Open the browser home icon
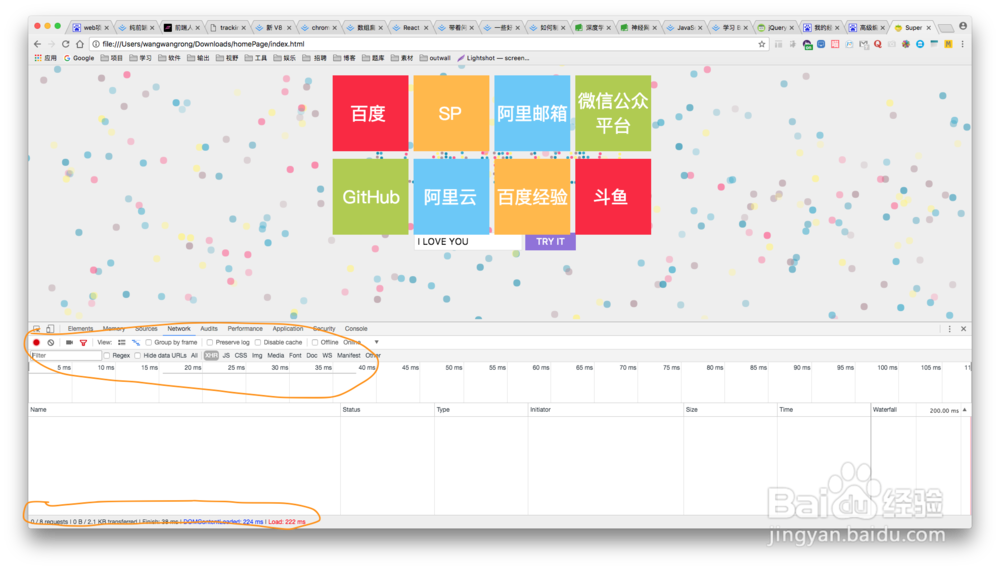 point(80,44)
